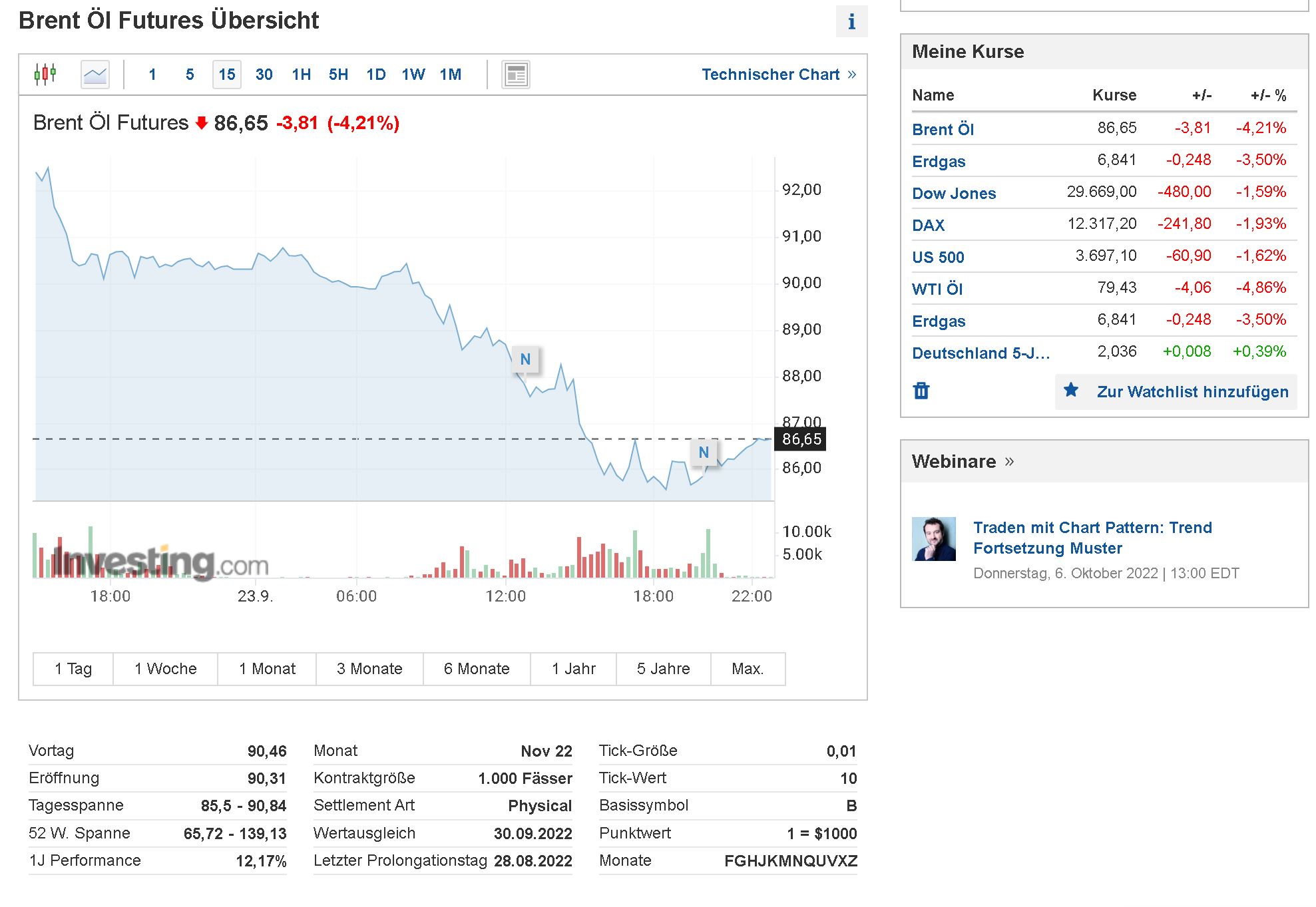
Task: Open WTI Öl in Meine Kurse
Action: [937, 289]
